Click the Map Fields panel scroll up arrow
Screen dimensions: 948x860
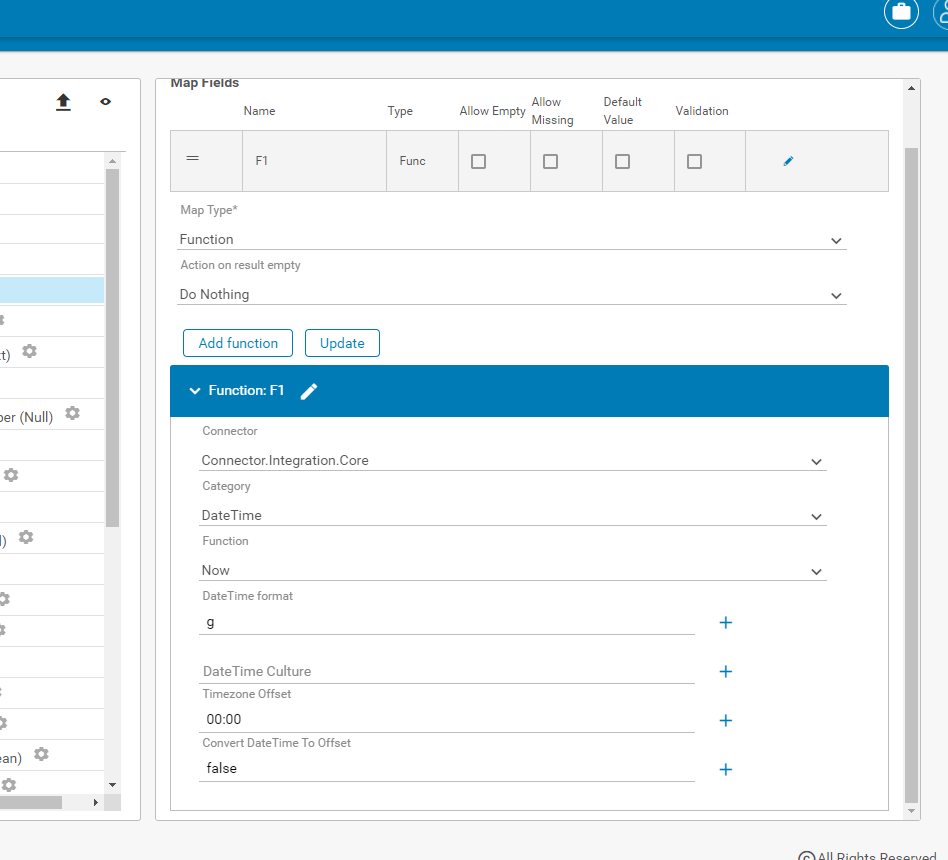point(911,88)
